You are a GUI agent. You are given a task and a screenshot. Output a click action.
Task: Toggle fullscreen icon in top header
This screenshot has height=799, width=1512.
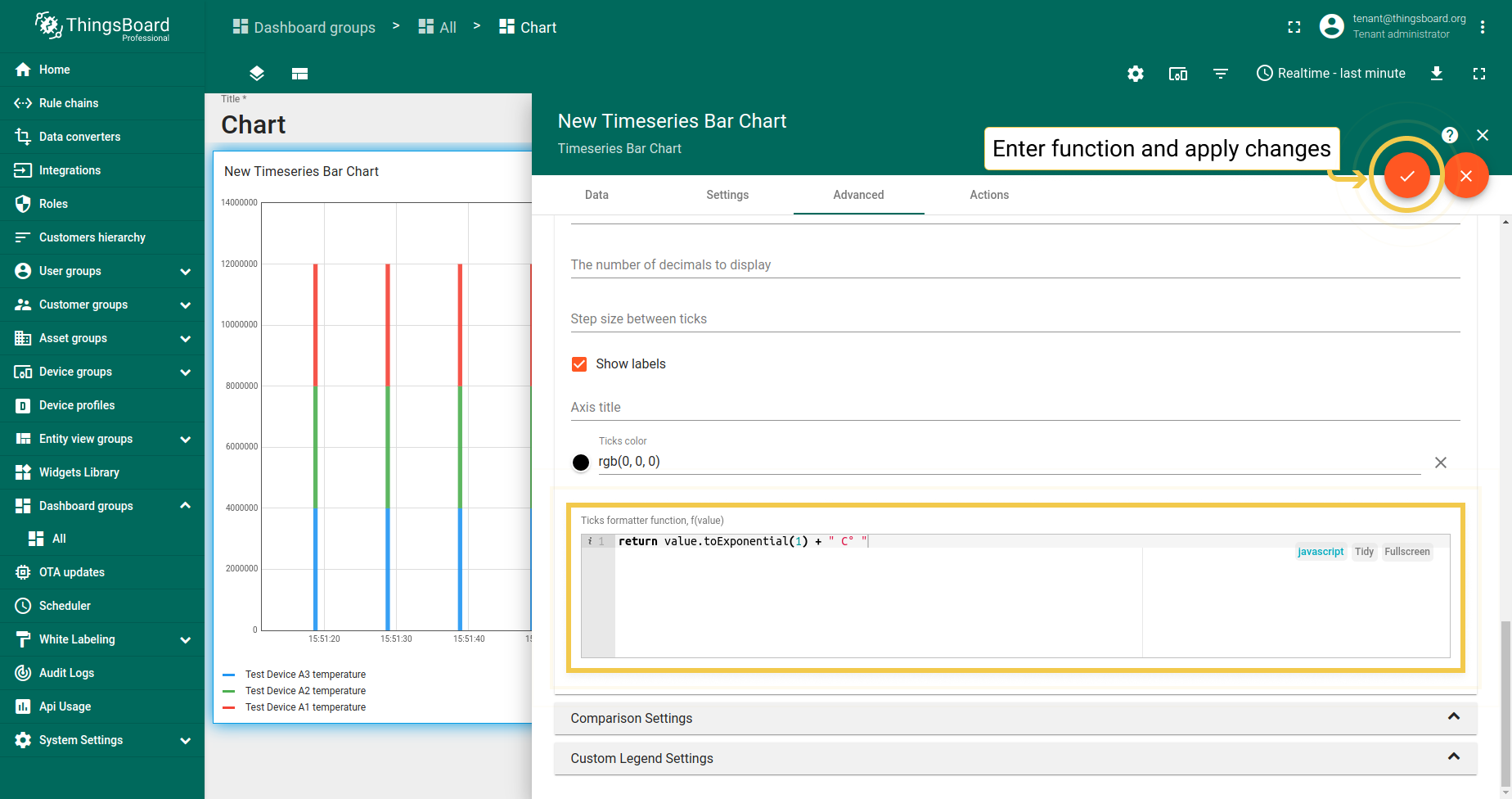point(1294,27)
